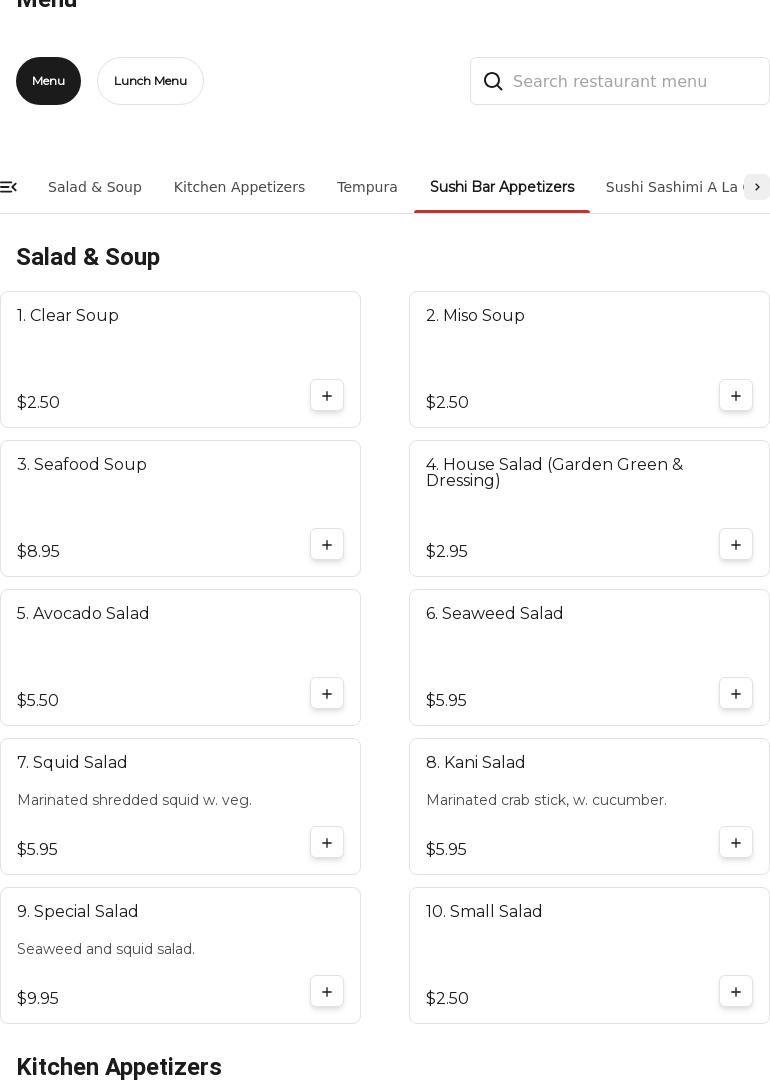Jump to Tempura category tab
Screen dimensions: 770x1090
tap(367, 187)
